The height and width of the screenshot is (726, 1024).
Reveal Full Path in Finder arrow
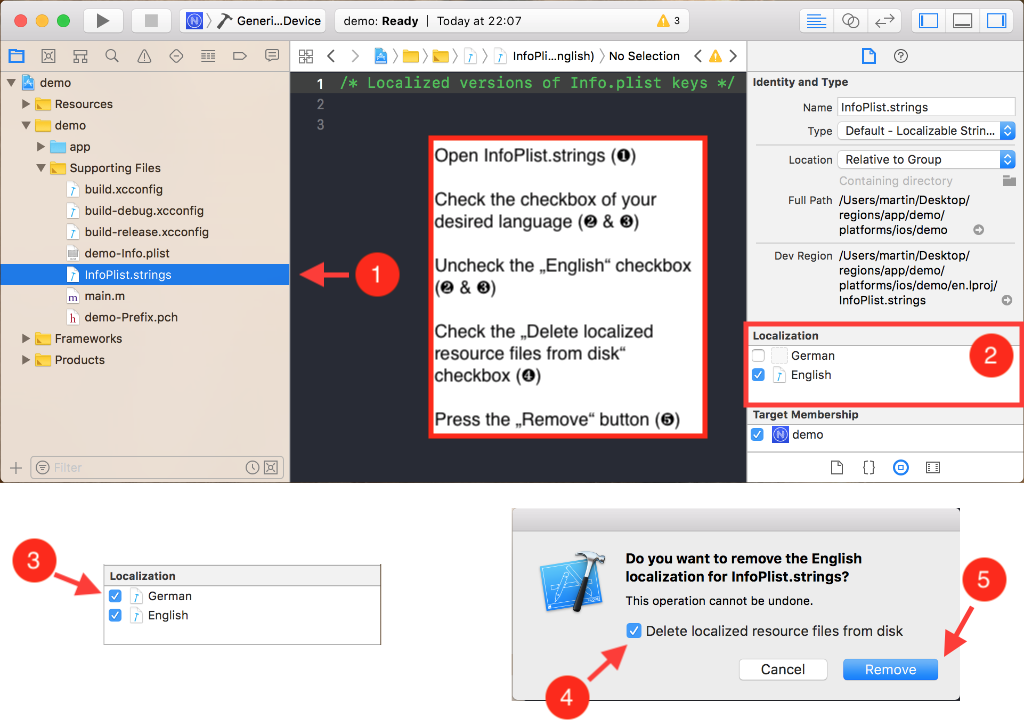978,230
